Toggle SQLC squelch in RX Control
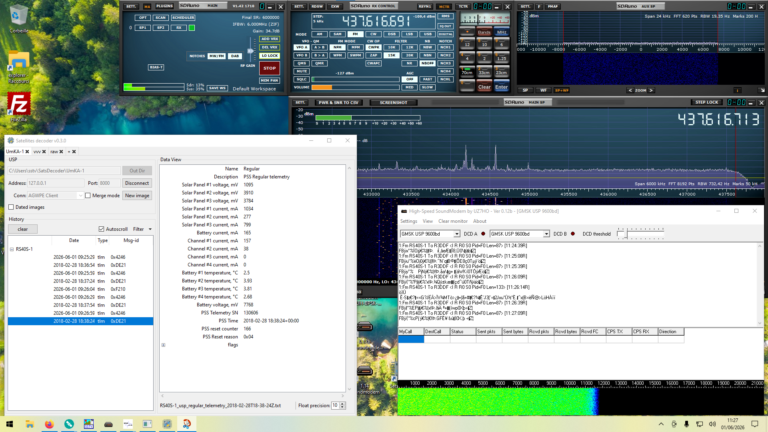Screen dimensions: 768x432 point(302,79)
